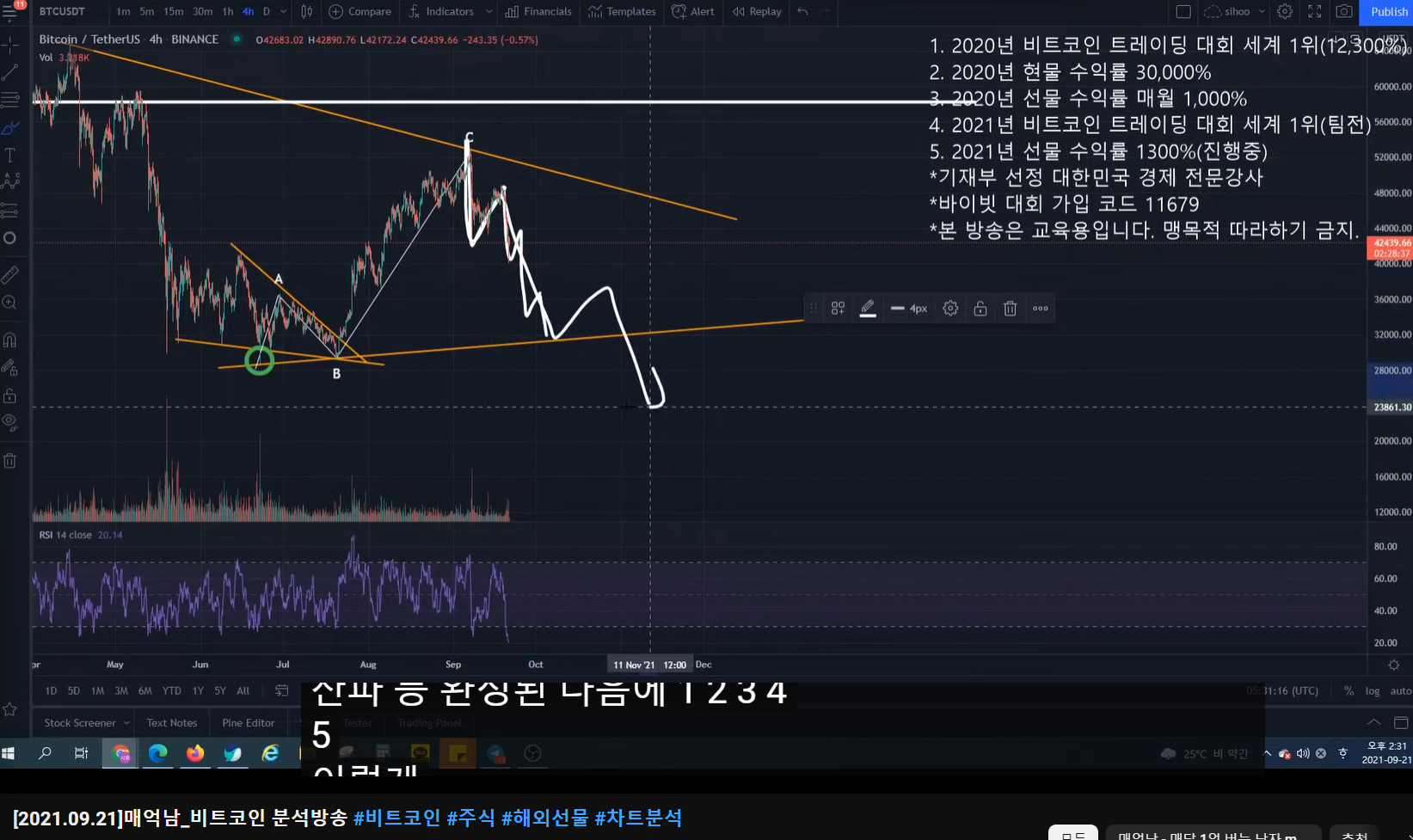Viewport: 1413px width, 840px height.
Task: Open indicator Templates
Action: 622,11
